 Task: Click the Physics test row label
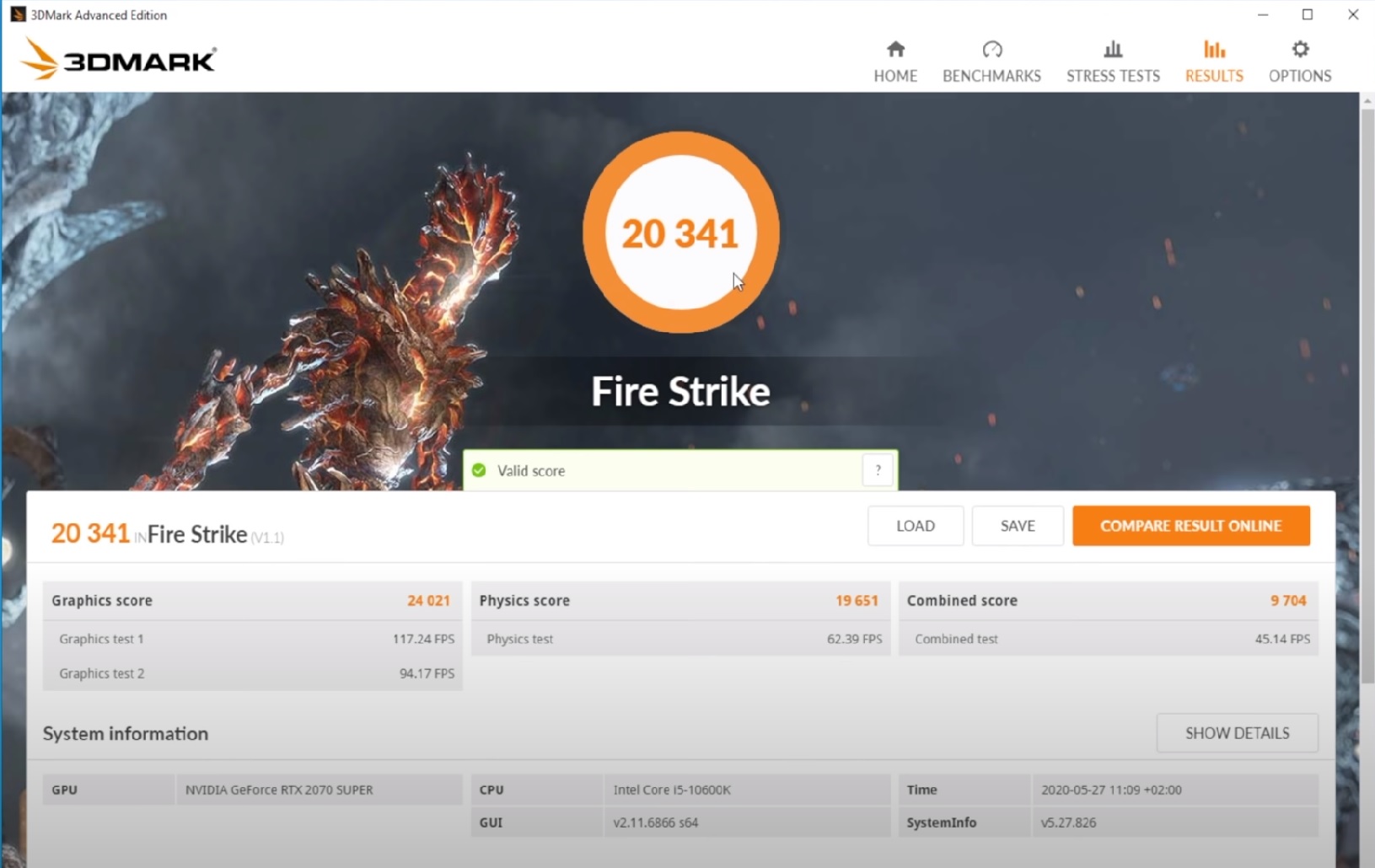pyautogui.click(x=520, y=639)
